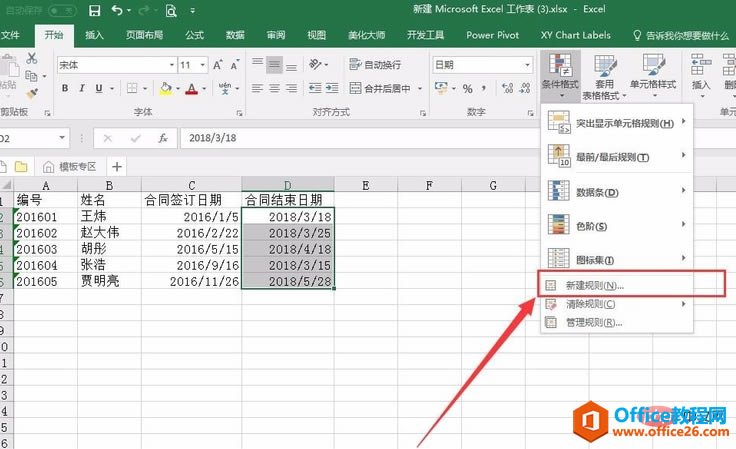
Task: Click the italic I formatting icon
Action: (x=84, y=88)
